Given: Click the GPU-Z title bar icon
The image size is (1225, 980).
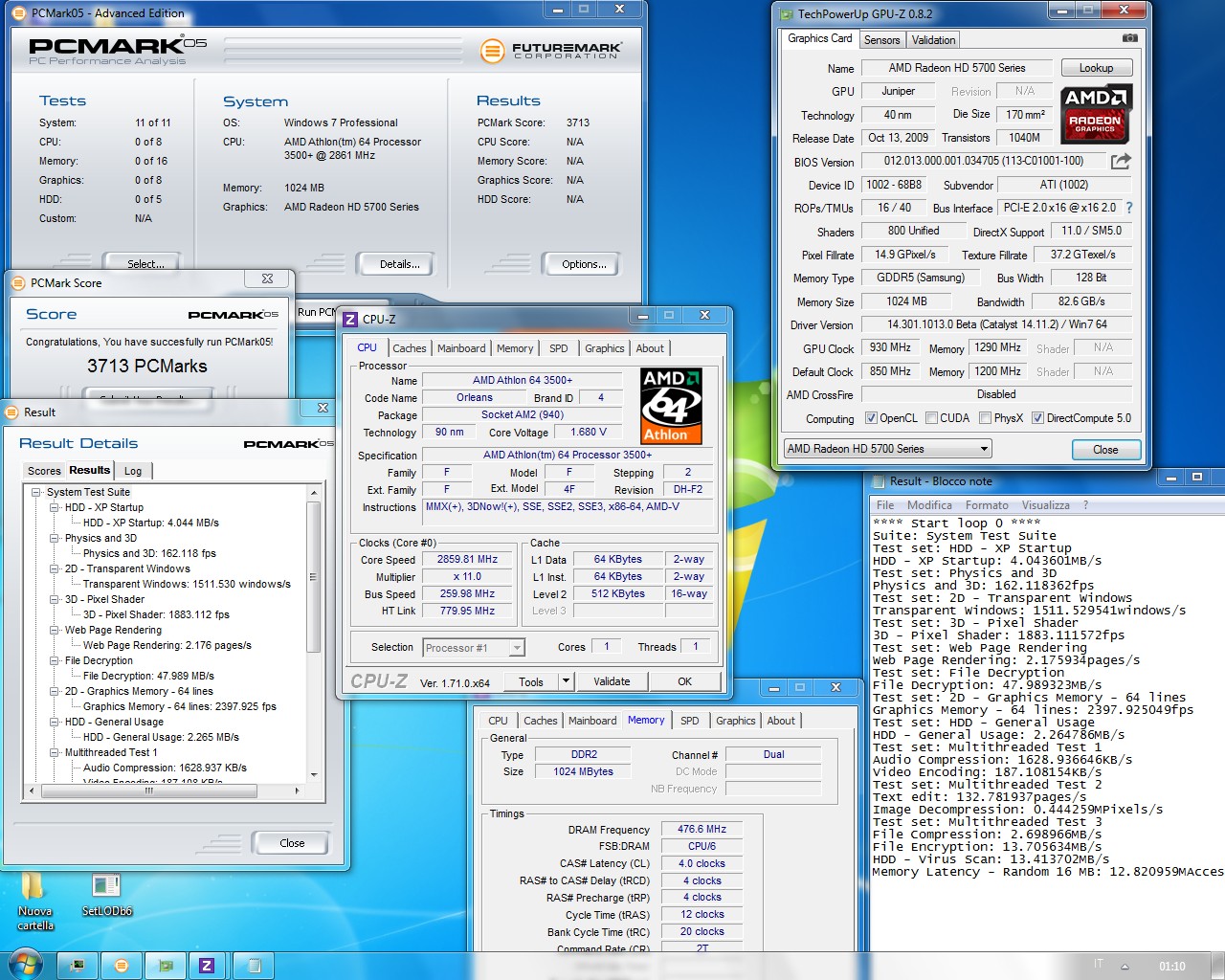Looking at the screenshot, I should pos(786,14).
